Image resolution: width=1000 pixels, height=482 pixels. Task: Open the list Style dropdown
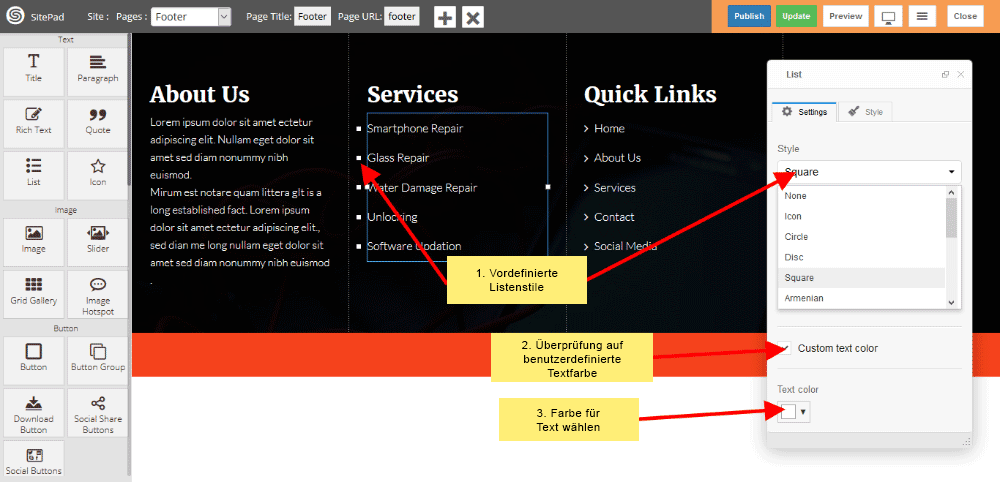[x=869, y=172]
